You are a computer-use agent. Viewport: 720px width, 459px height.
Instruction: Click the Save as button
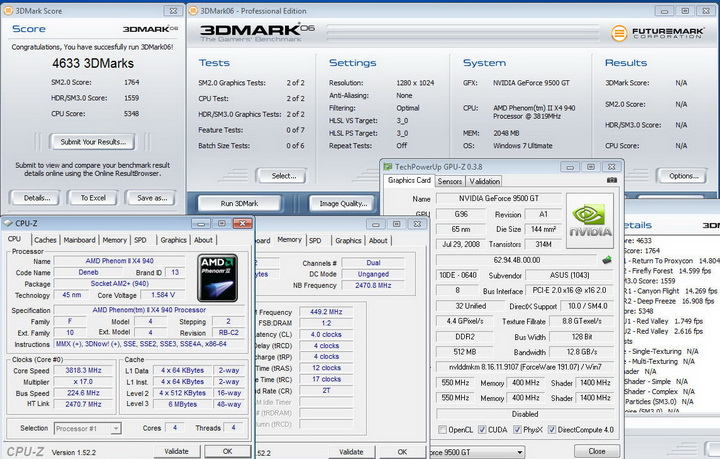click(x=152, y=198)
